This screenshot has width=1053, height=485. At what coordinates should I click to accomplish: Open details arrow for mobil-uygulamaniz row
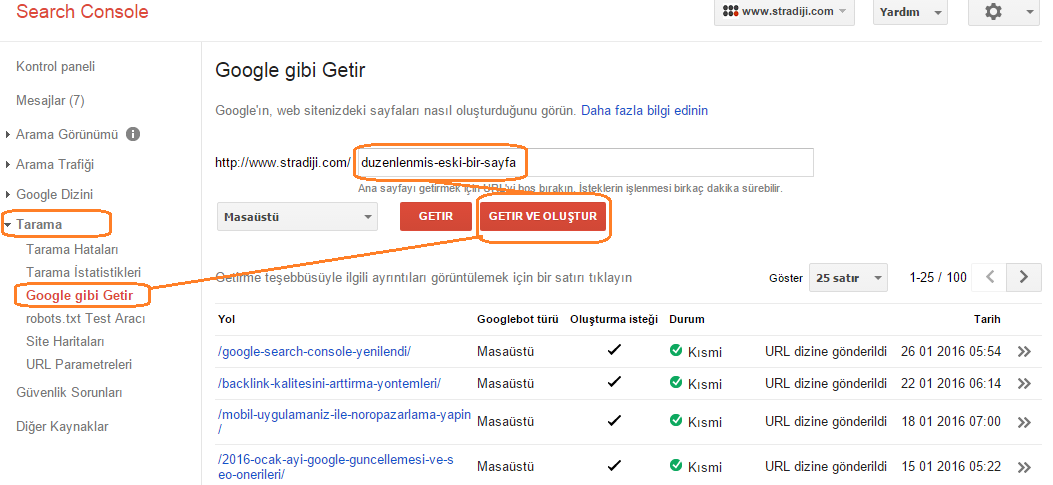click(1023, 423)
